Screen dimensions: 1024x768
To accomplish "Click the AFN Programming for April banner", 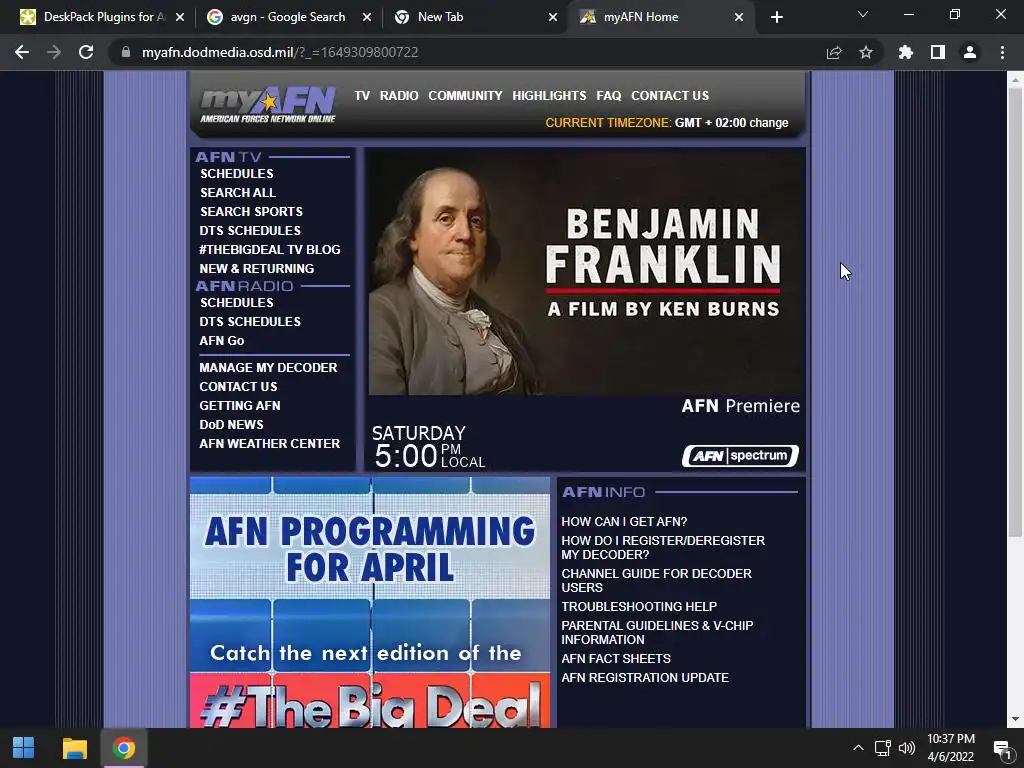I will 370,602.
